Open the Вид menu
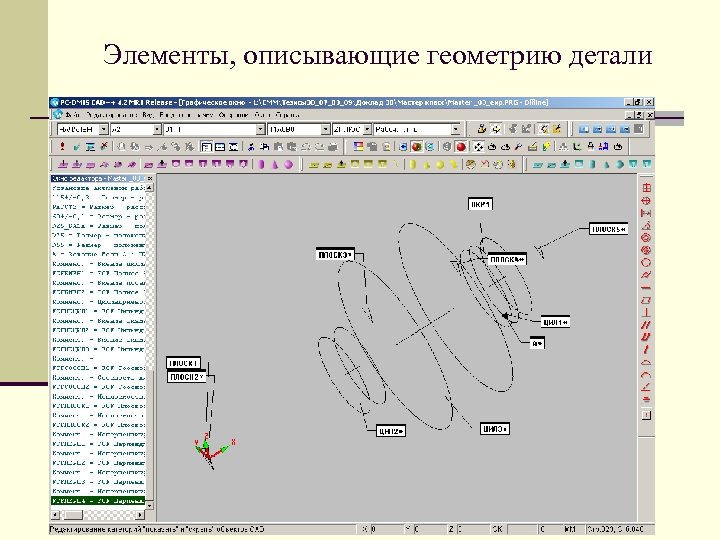This screenshot has width=720, height=540. tap(147, 115)
